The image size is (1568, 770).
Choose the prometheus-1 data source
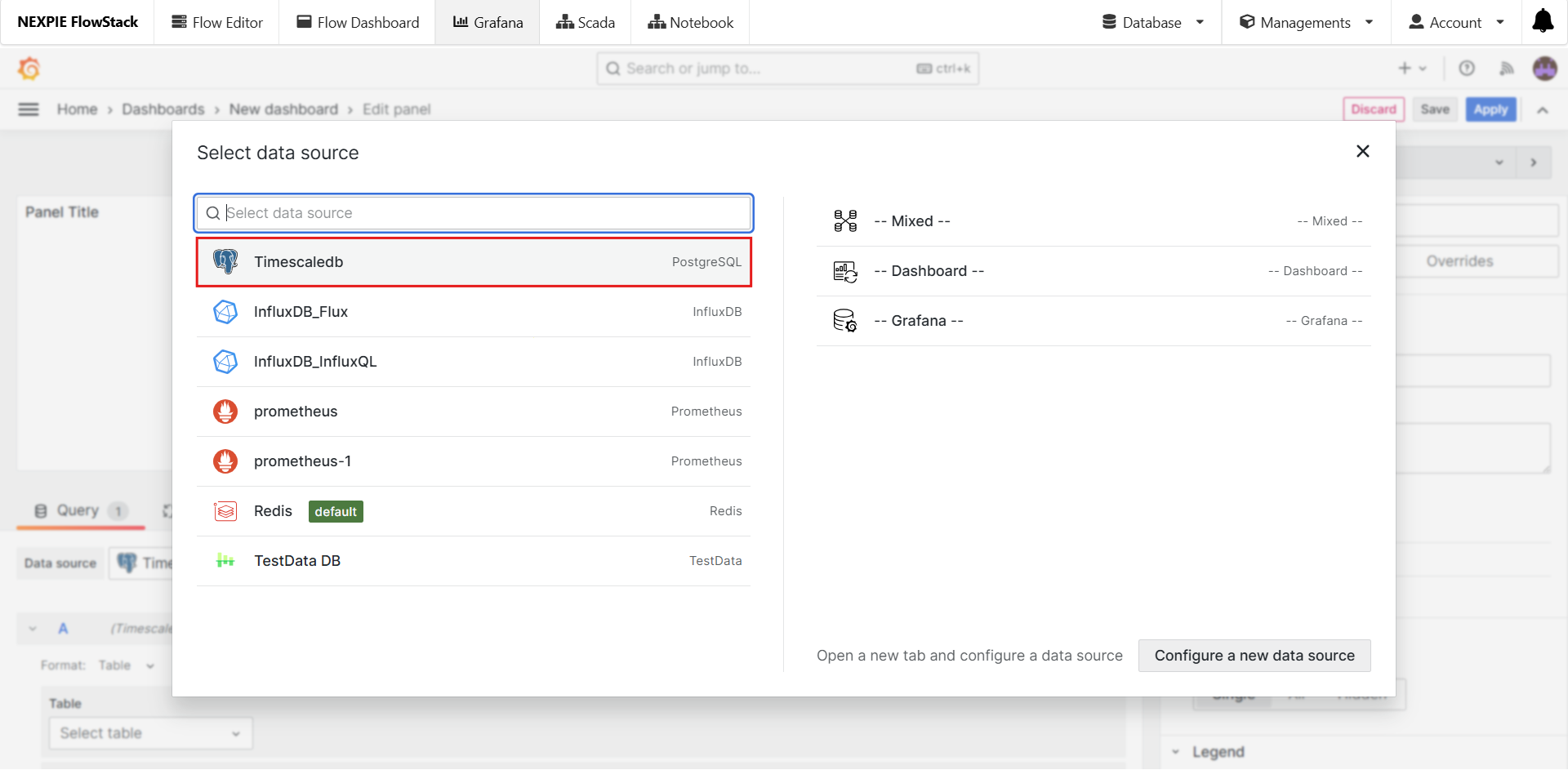[474, 461]
